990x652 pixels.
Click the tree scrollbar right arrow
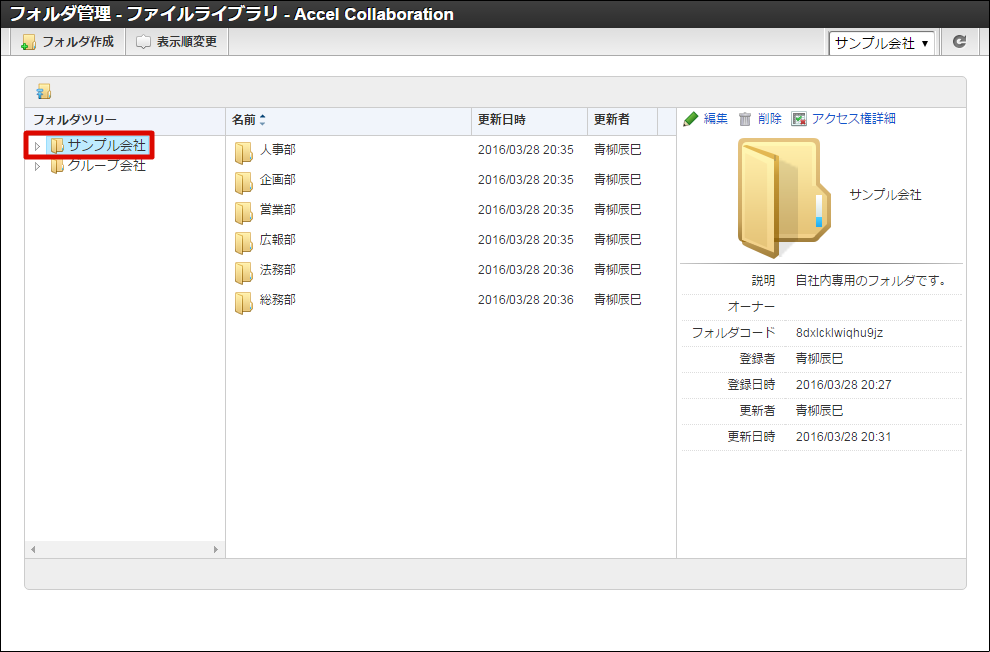click(x=216, y=550)
